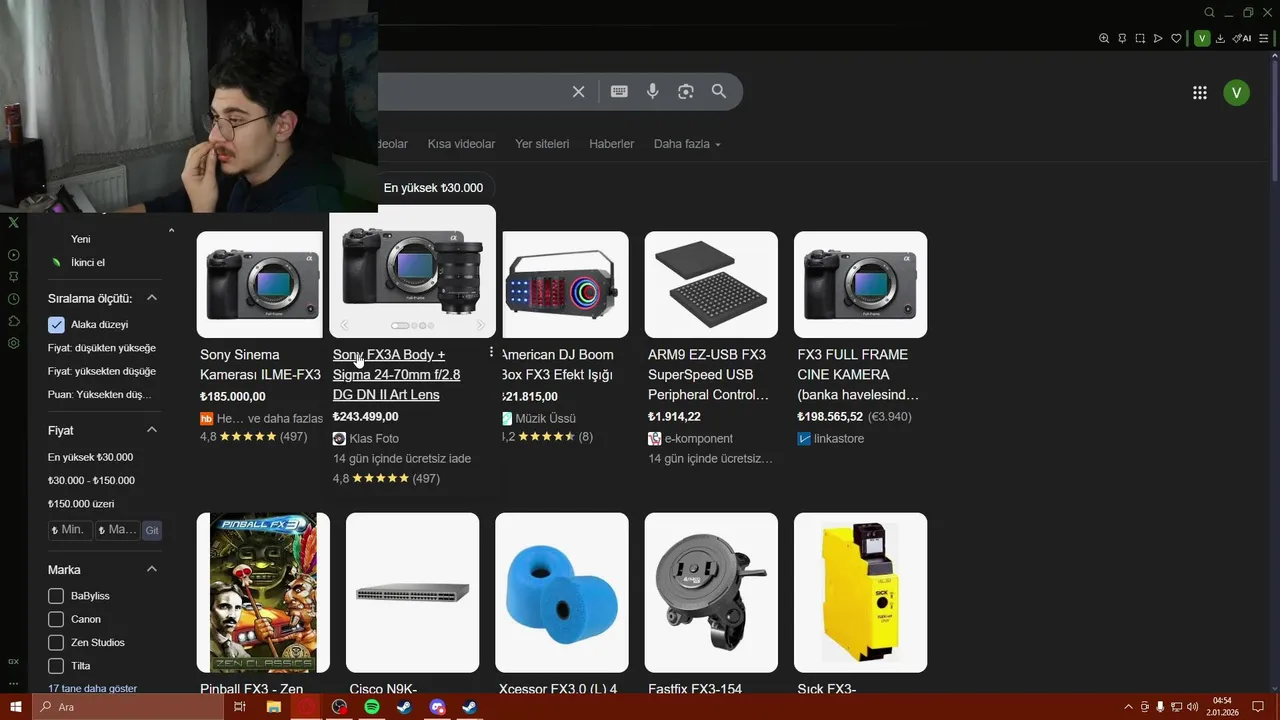Open the X (Twitter) sidebar icon
This screenshot has height=720, width=1280.
(x=13, y=222)
